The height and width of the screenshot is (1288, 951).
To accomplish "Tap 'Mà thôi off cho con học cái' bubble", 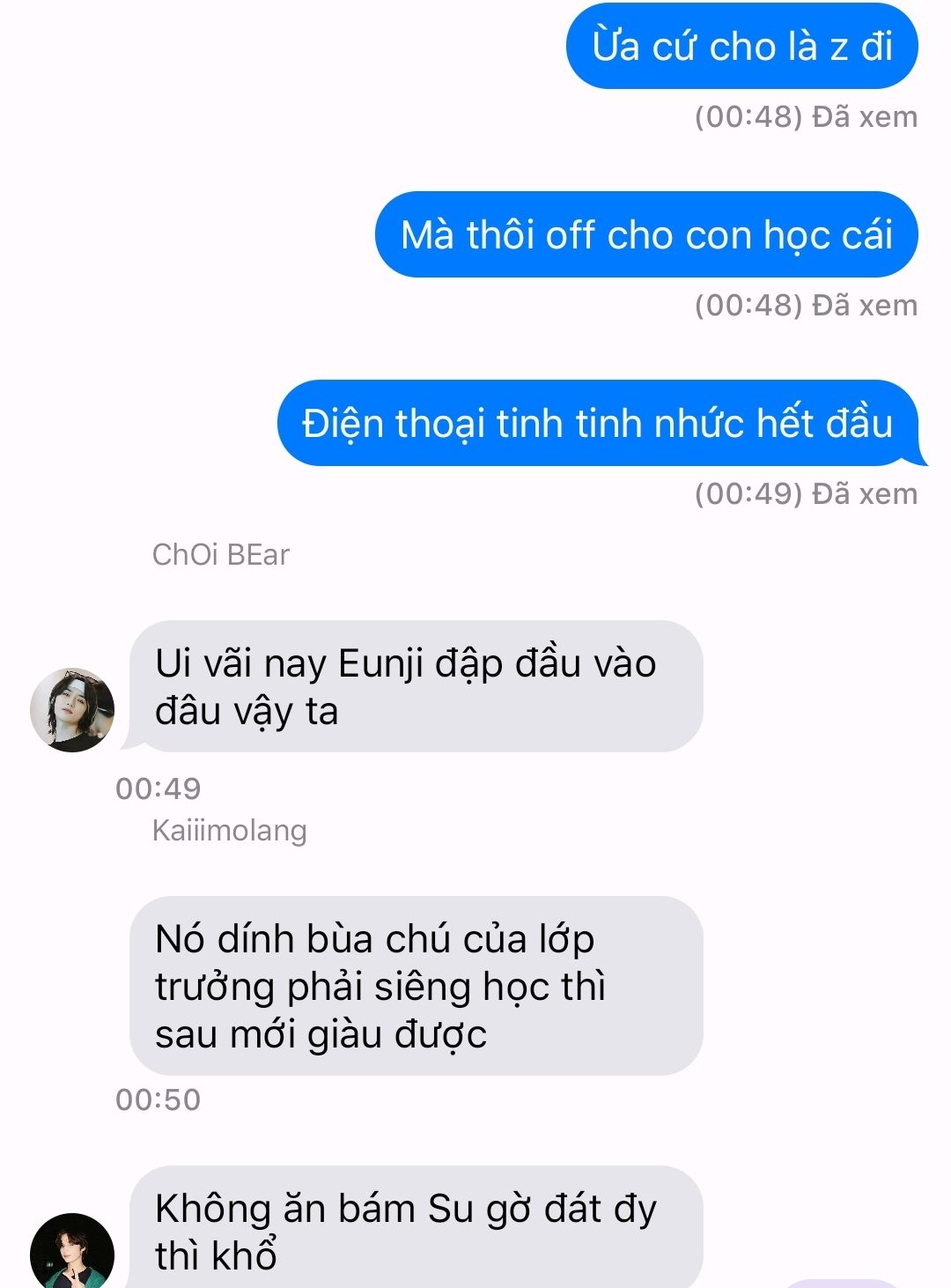I will (646, 234).
